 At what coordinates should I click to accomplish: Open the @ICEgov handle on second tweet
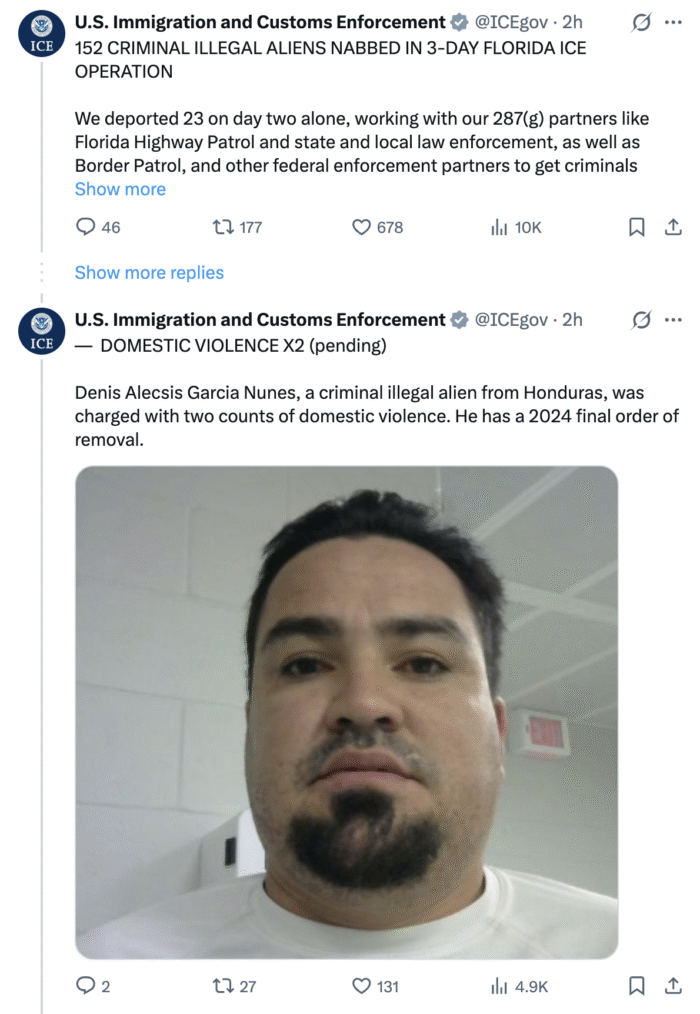[511, 319]
